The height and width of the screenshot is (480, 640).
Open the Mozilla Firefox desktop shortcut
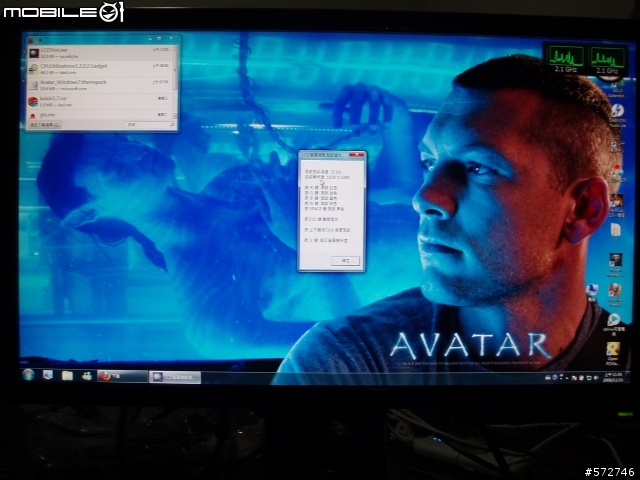tap(615, 294)
